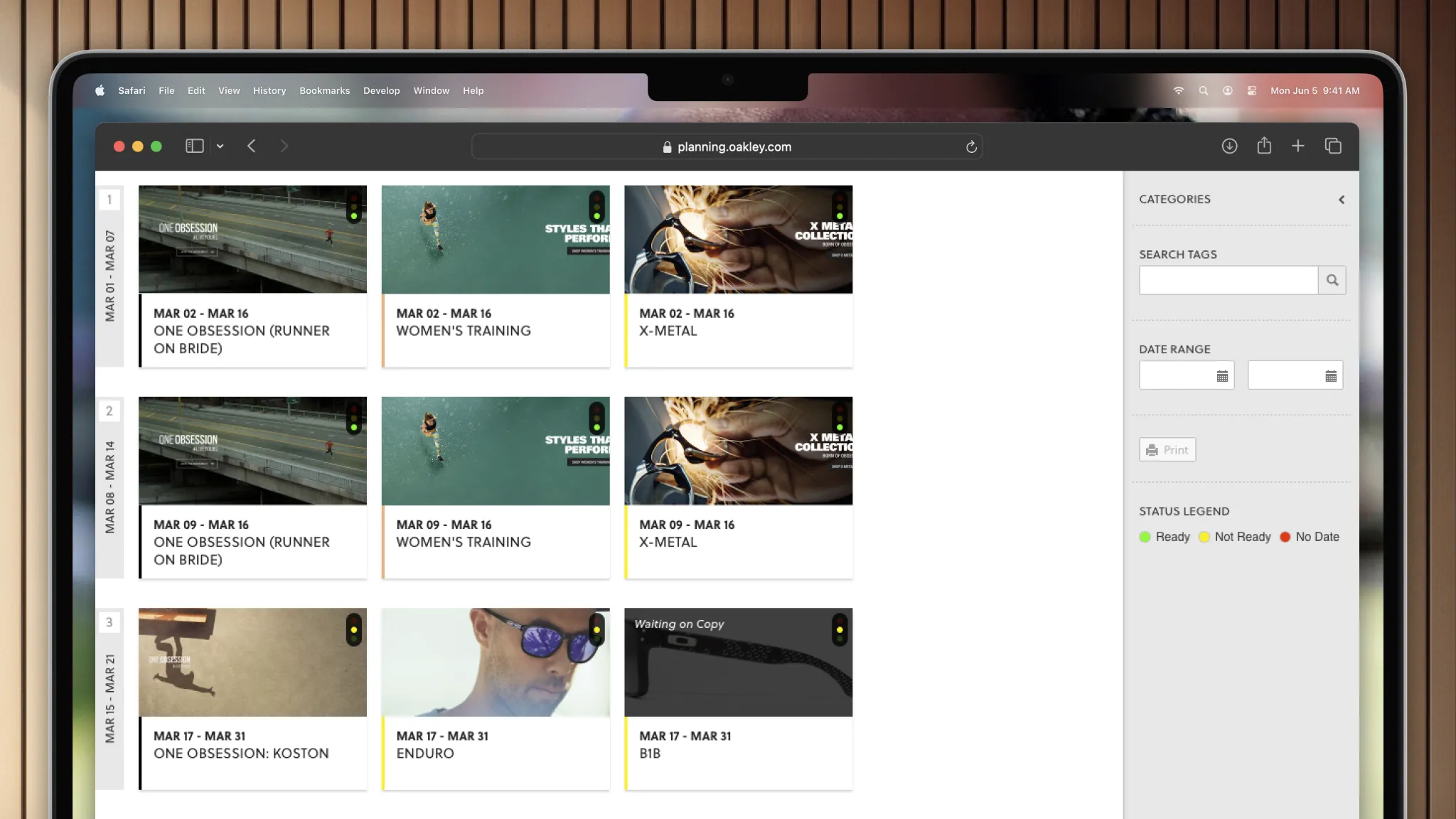Open week 1 Women's Training thumbnail
Viewport: 1456px width, 819px height.
[496, 239]
